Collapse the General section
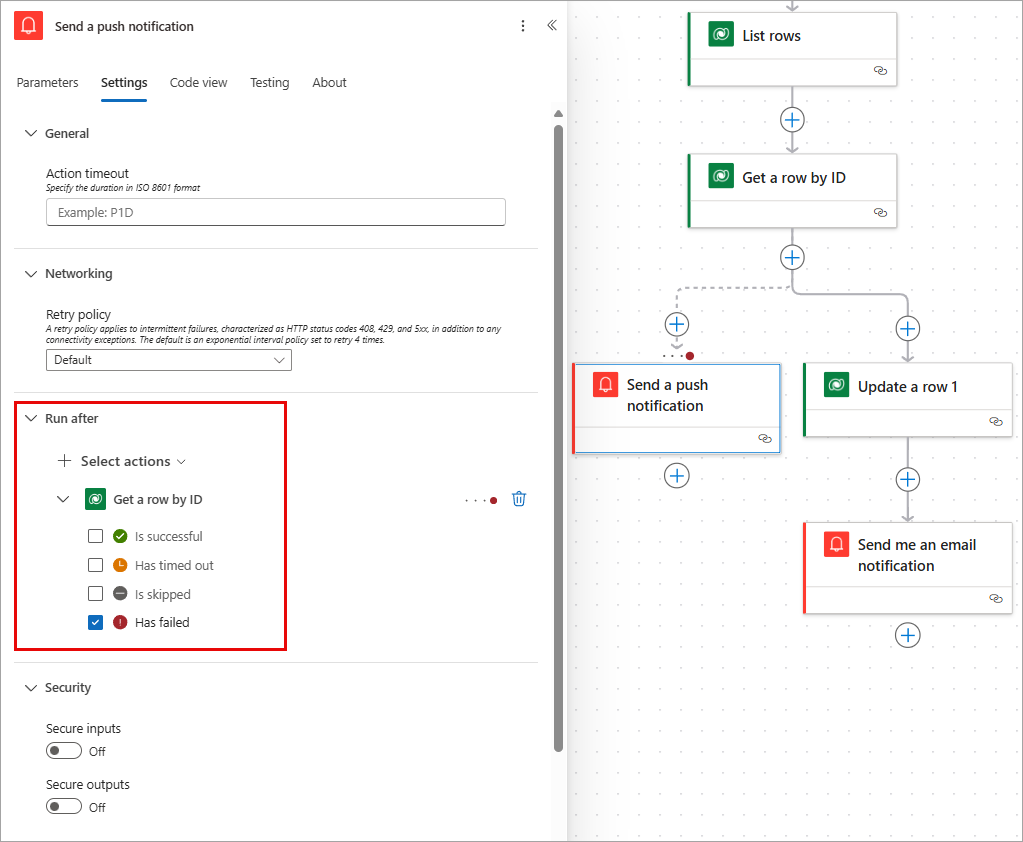1023x842 pixels. 31,133
